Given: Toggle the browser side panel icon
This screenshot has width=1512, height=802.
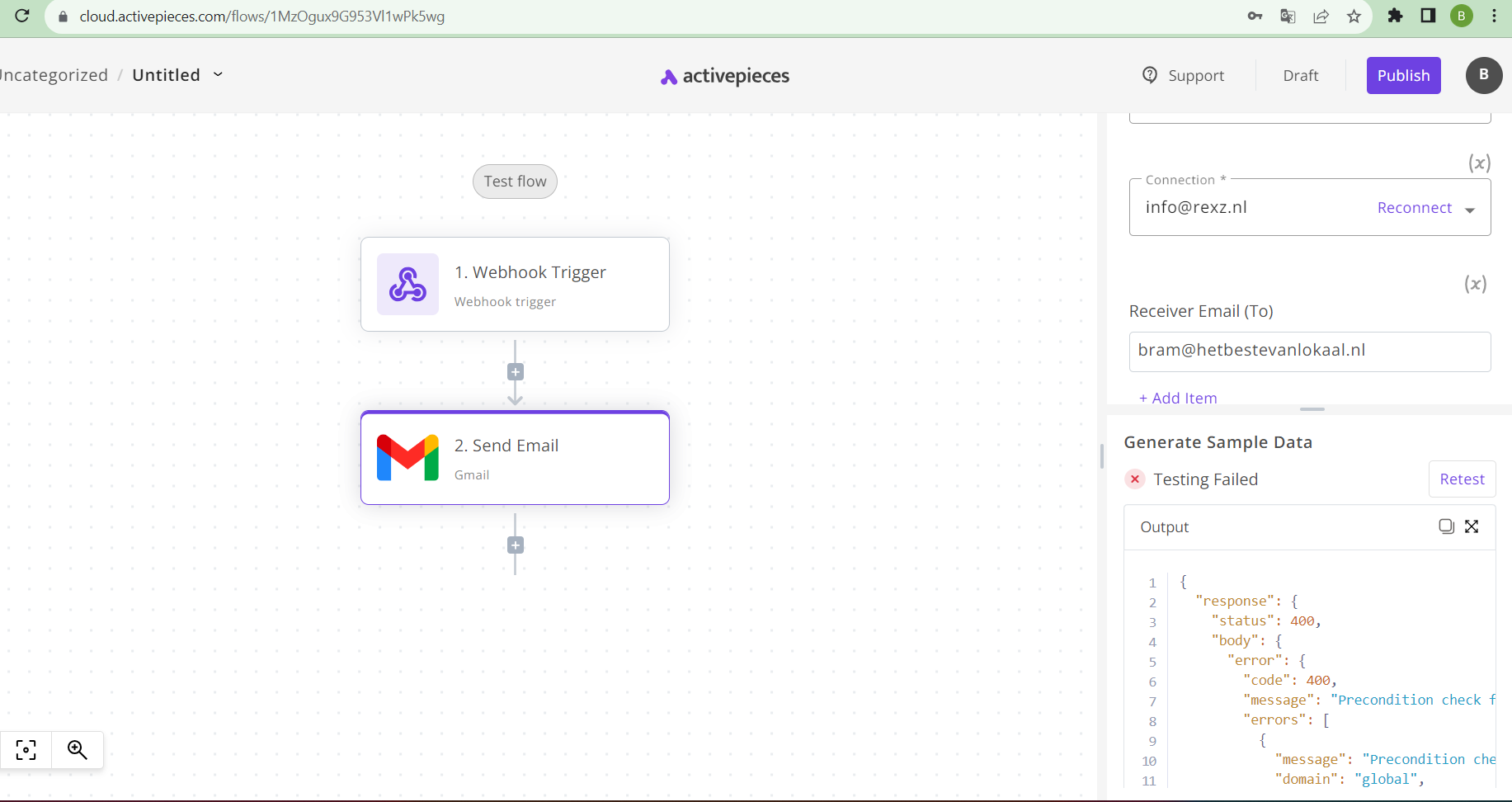Looking at the screenshot, I should click(x=1428, y=16).
